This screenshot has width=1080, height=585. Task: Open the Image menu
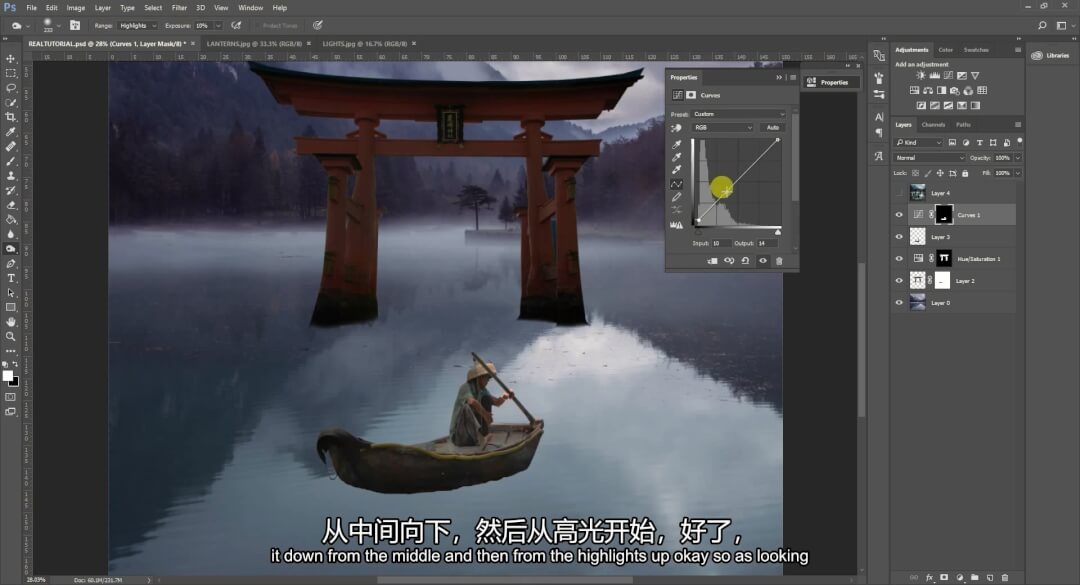76,8
